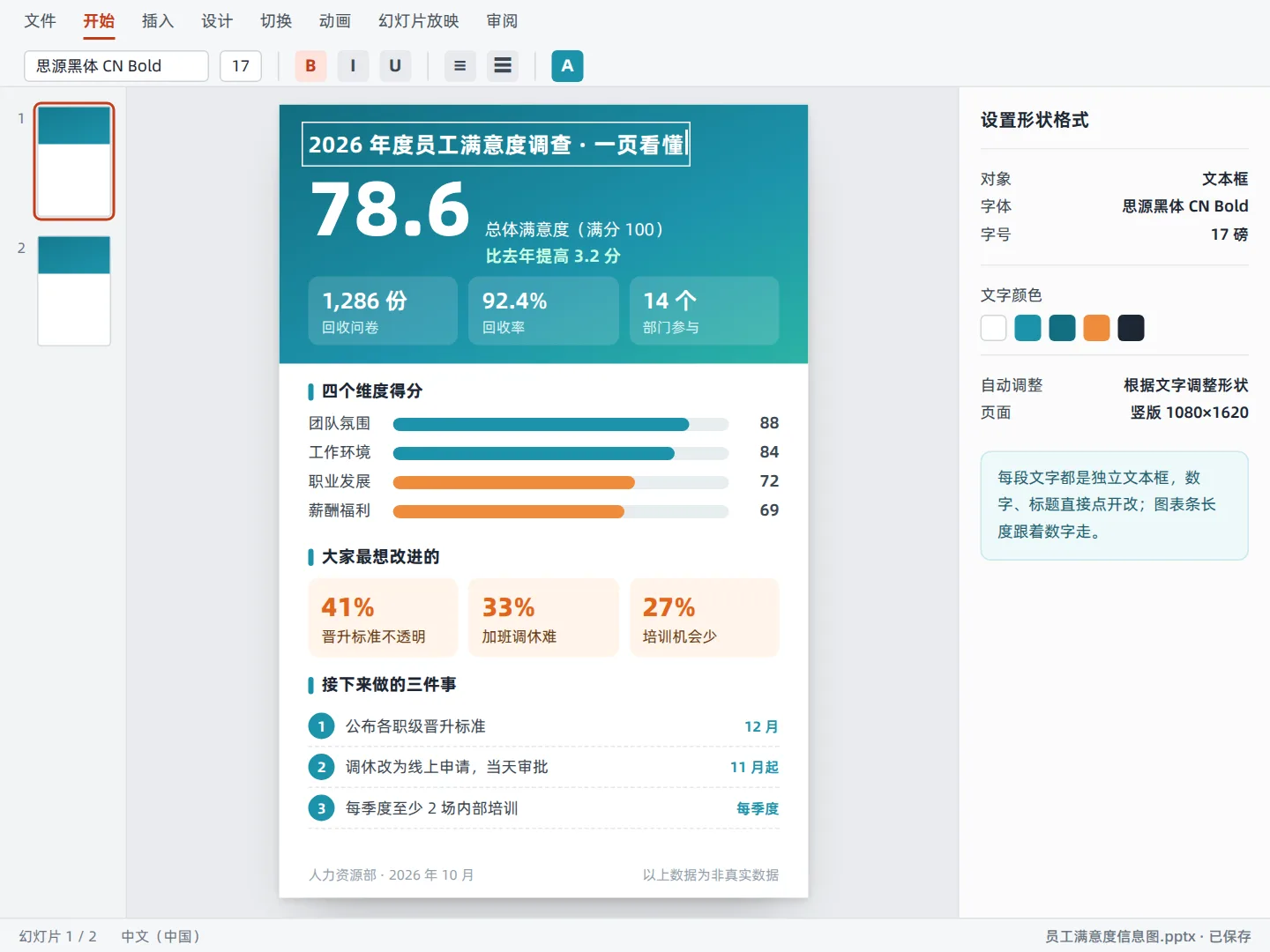Image resolution: width=1270 pixels, height=952 pixels.
Task: Pick the light teal text color swatch
Action: tap(1028, 328)
